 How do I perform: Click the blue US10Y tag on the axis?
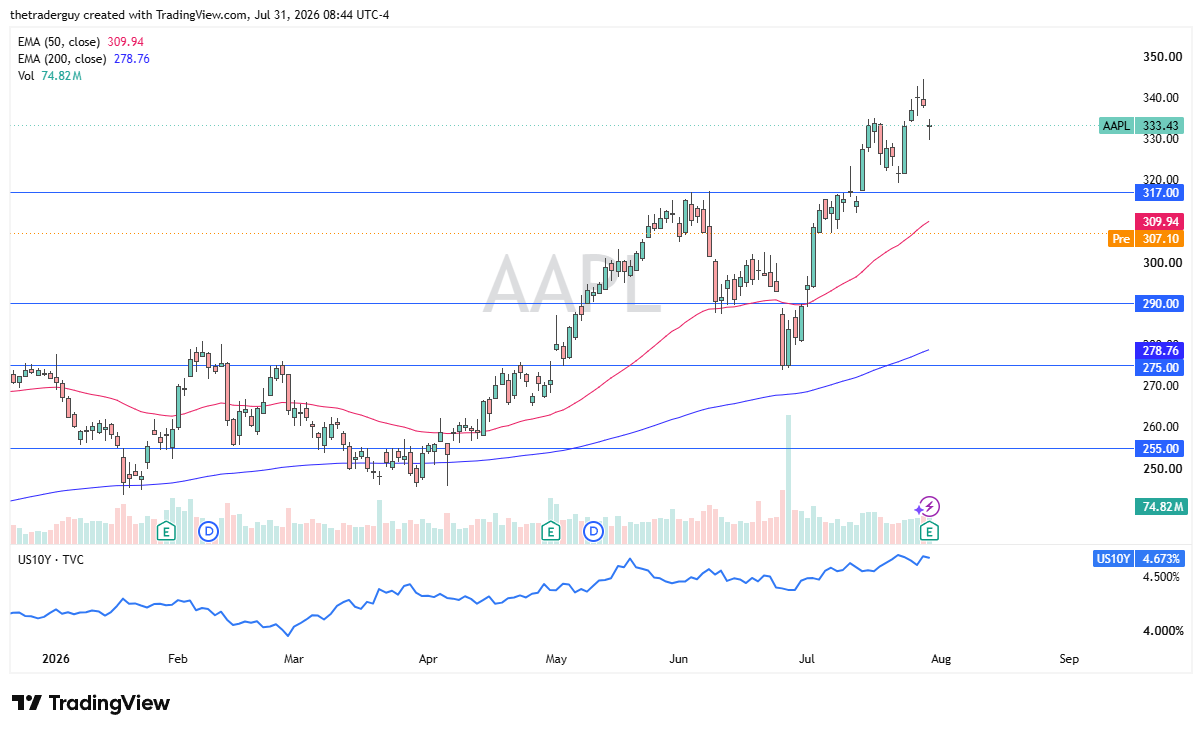[1114, 559]
